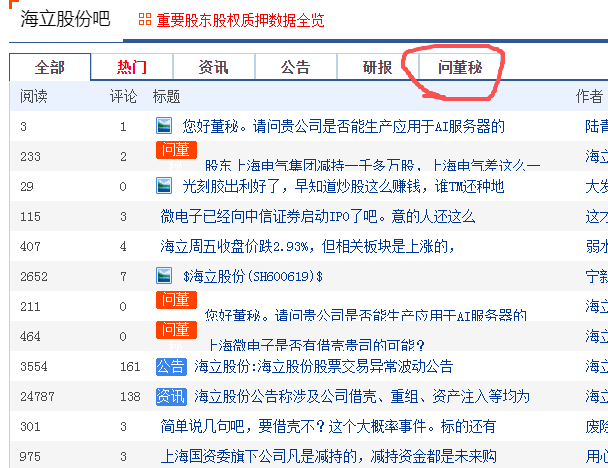This screenshot has height=468, width=608.
Task: Click the blue 资讯 tag
Action: [171, 396]
